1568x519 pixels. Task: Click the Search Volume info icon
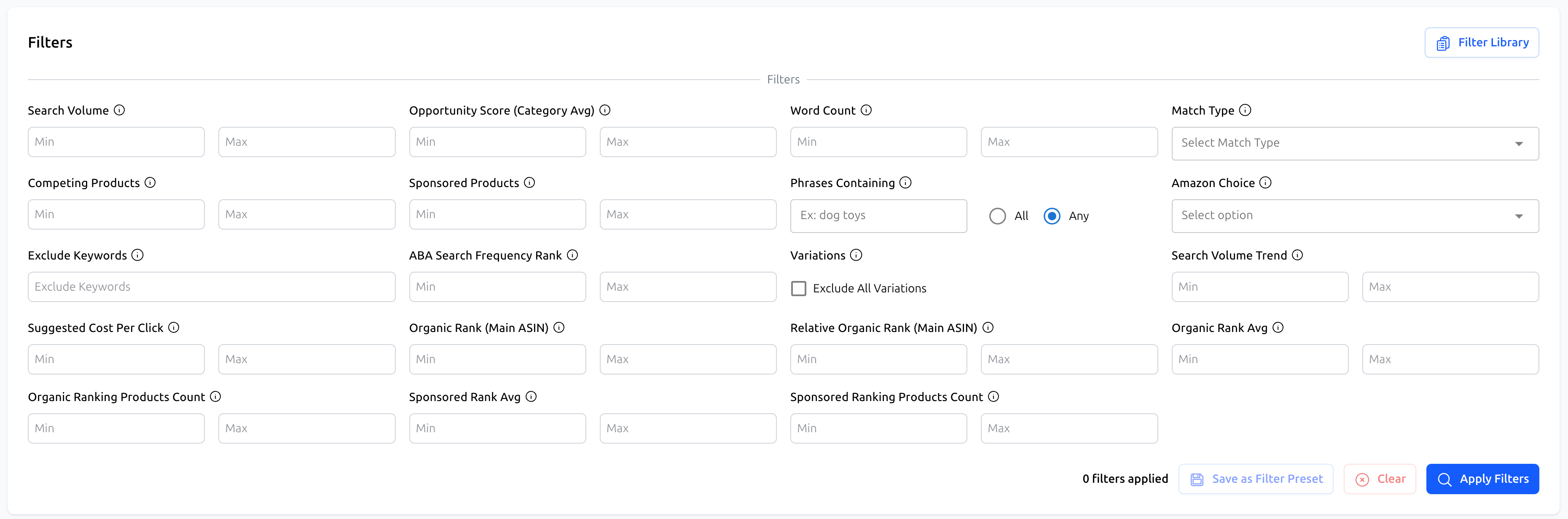(x=120, y=110)
